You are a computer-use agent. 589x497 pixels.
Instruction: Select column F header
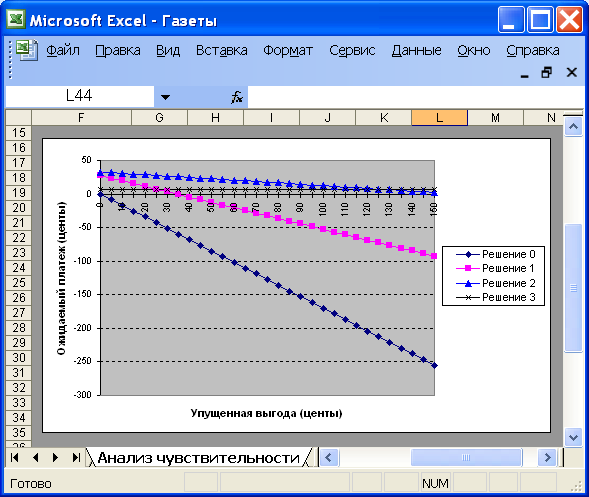coord(82,118)
